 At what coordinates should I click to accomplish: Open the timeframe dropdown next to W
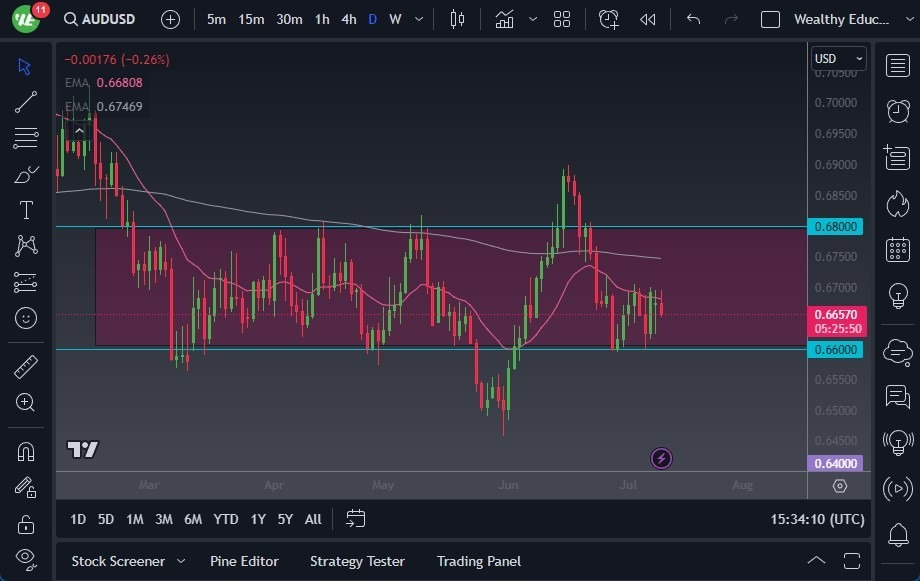tap(418, 18)
